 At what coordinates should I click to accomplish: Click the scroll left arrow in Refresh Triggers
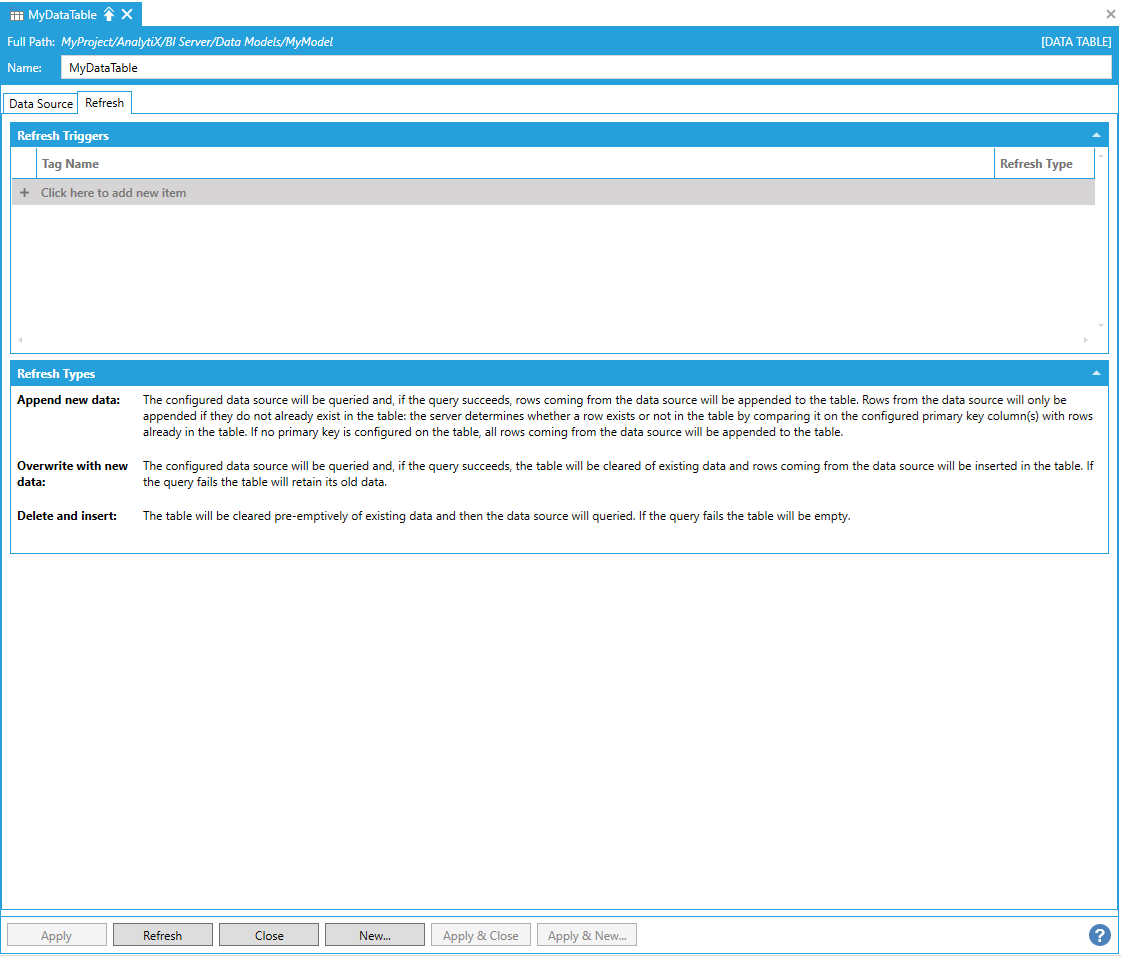[20, 340]
